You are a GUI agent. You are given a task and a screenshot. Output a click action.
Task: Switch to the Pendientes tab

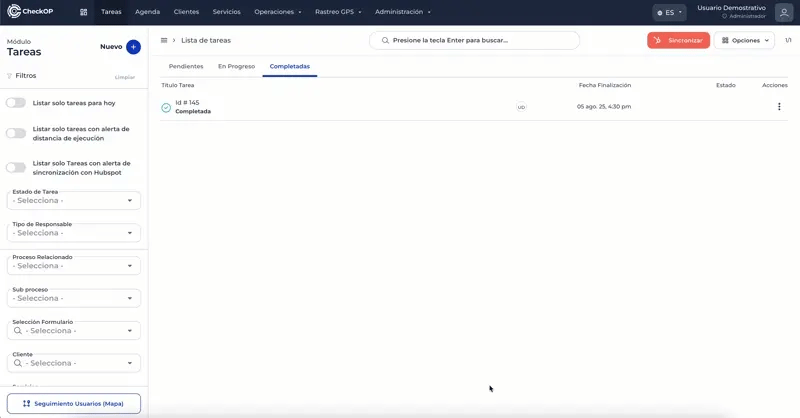186,66
